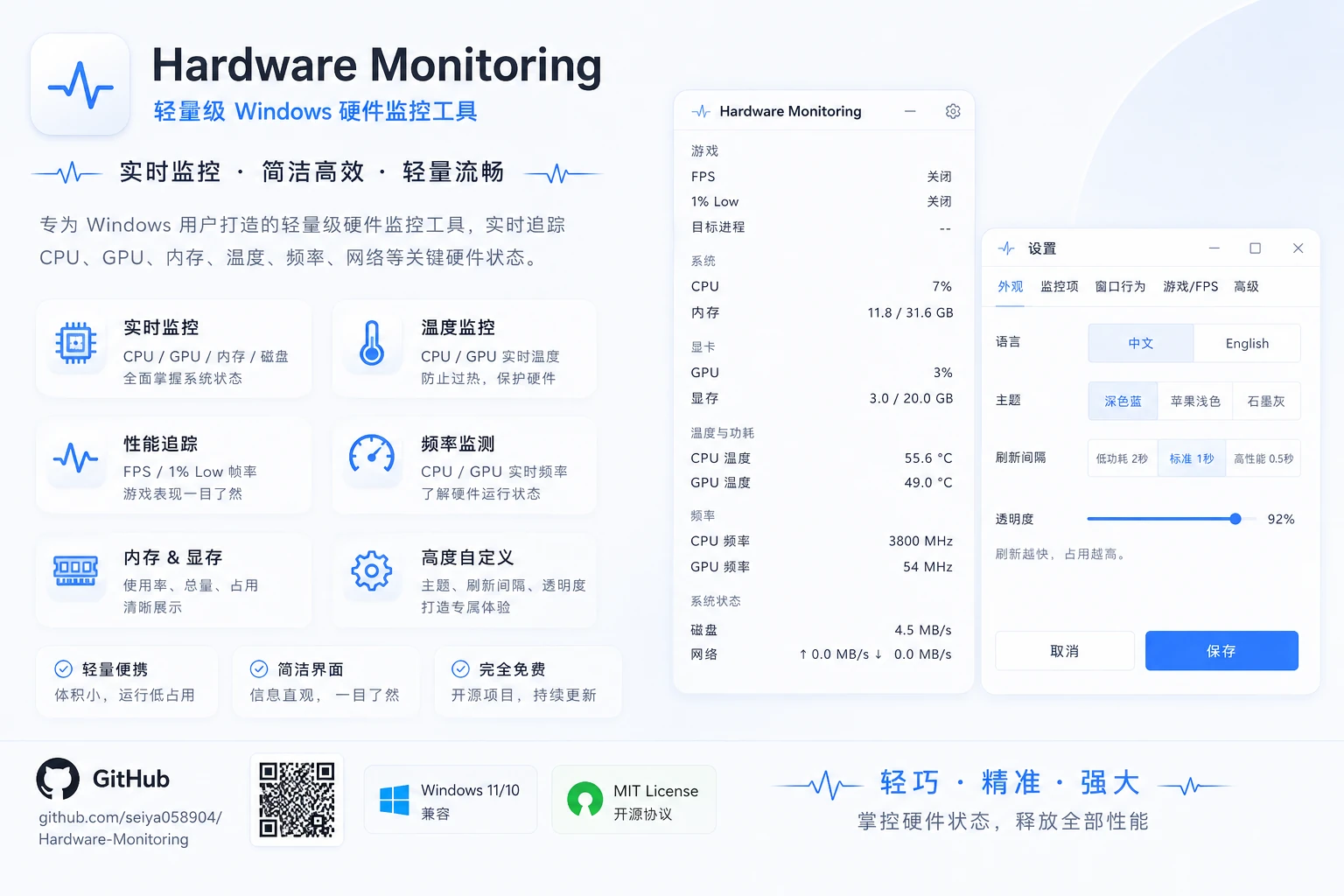Select English language option
The height and width of the screenshot is (896, 1344).
[1247, 343]
